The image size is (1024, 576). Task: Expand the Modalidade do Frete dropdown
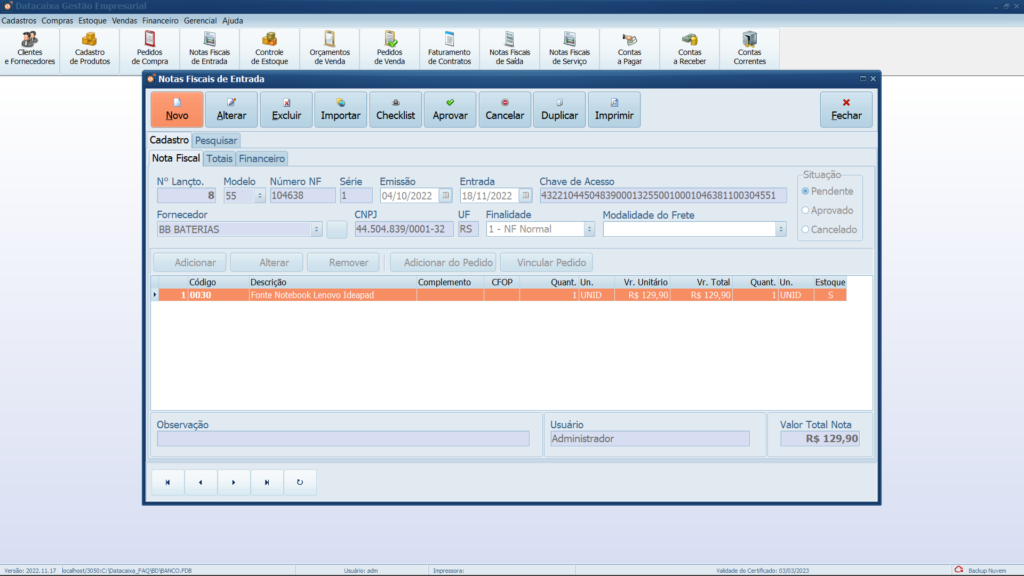[x=780, y=229]
